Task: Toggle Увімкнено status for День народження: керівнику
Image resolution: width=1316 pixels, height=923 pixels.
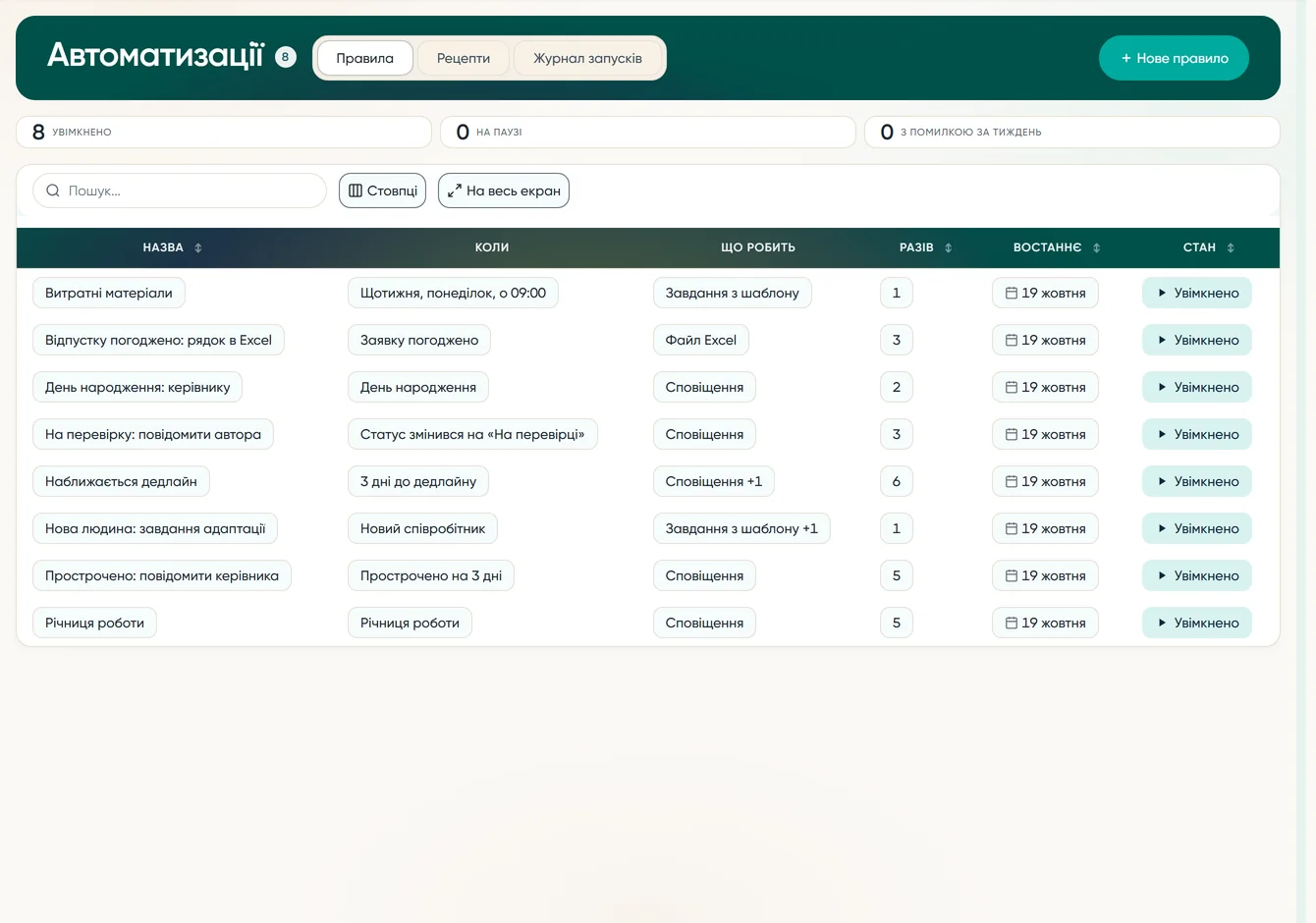Action: pos(1197,387)
